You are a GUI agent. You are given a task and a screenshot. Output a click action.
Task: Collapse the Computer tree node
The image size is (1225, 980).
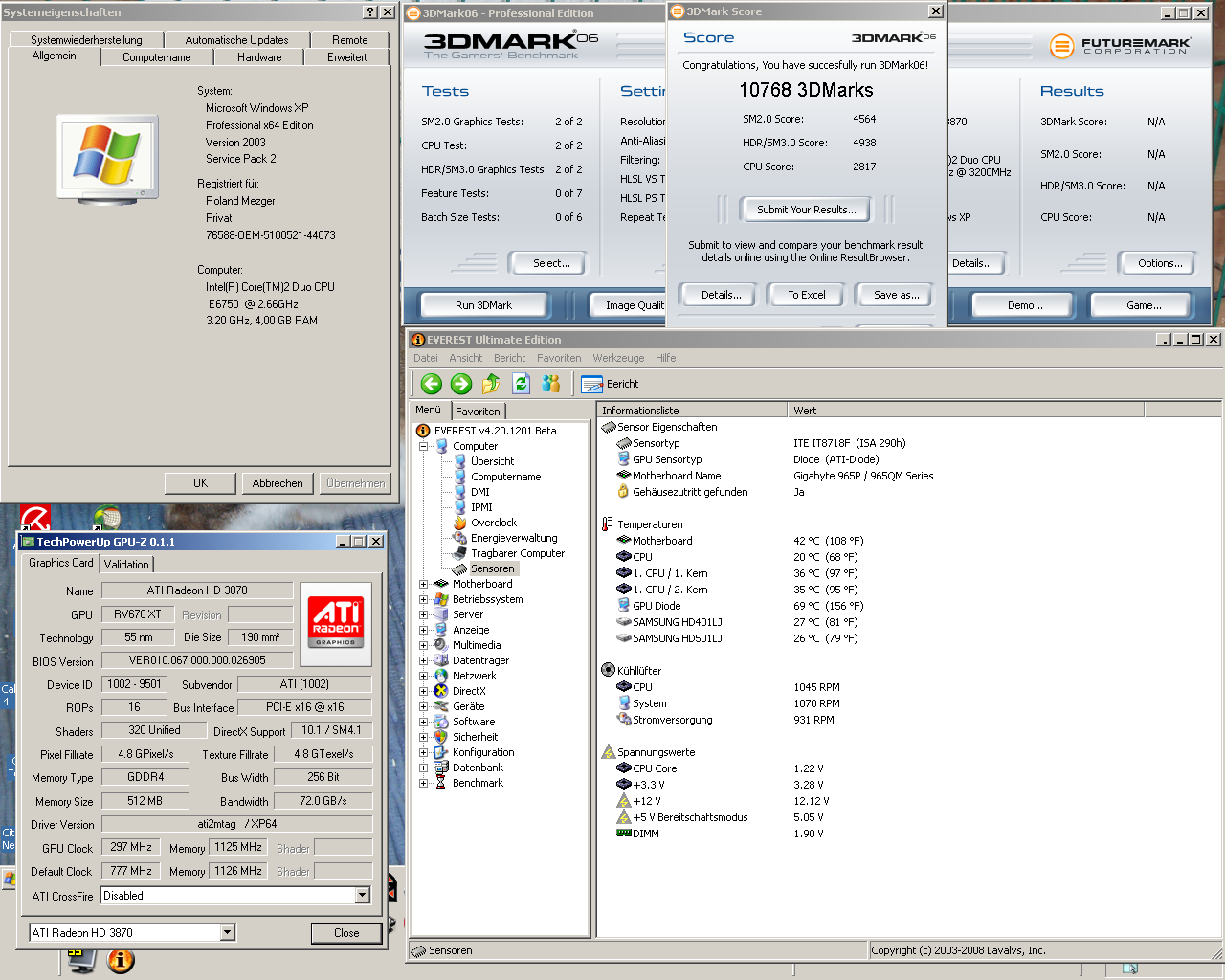(x=423, y=446)
